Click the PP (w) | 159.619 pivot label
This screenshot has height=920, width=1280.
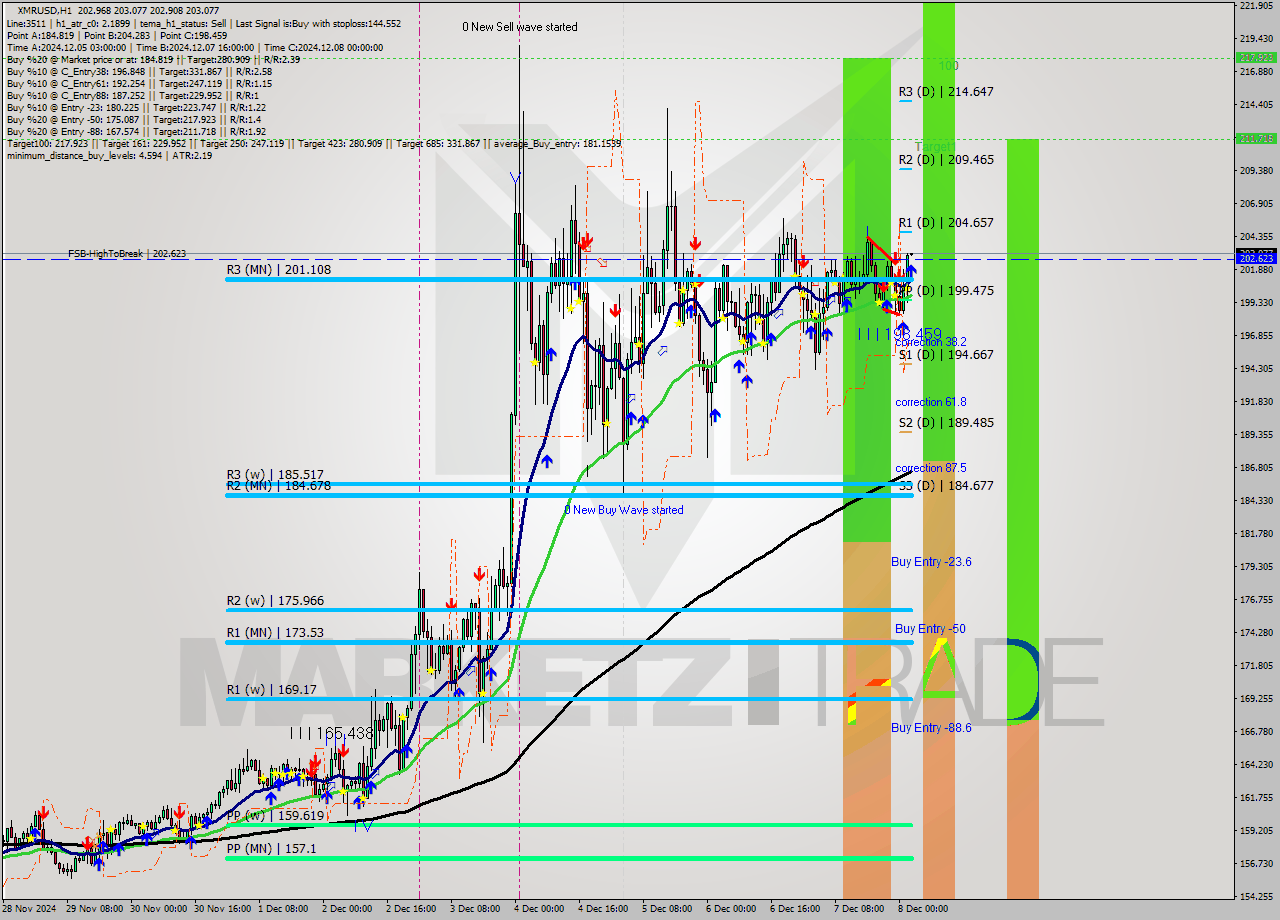point(275,815)
